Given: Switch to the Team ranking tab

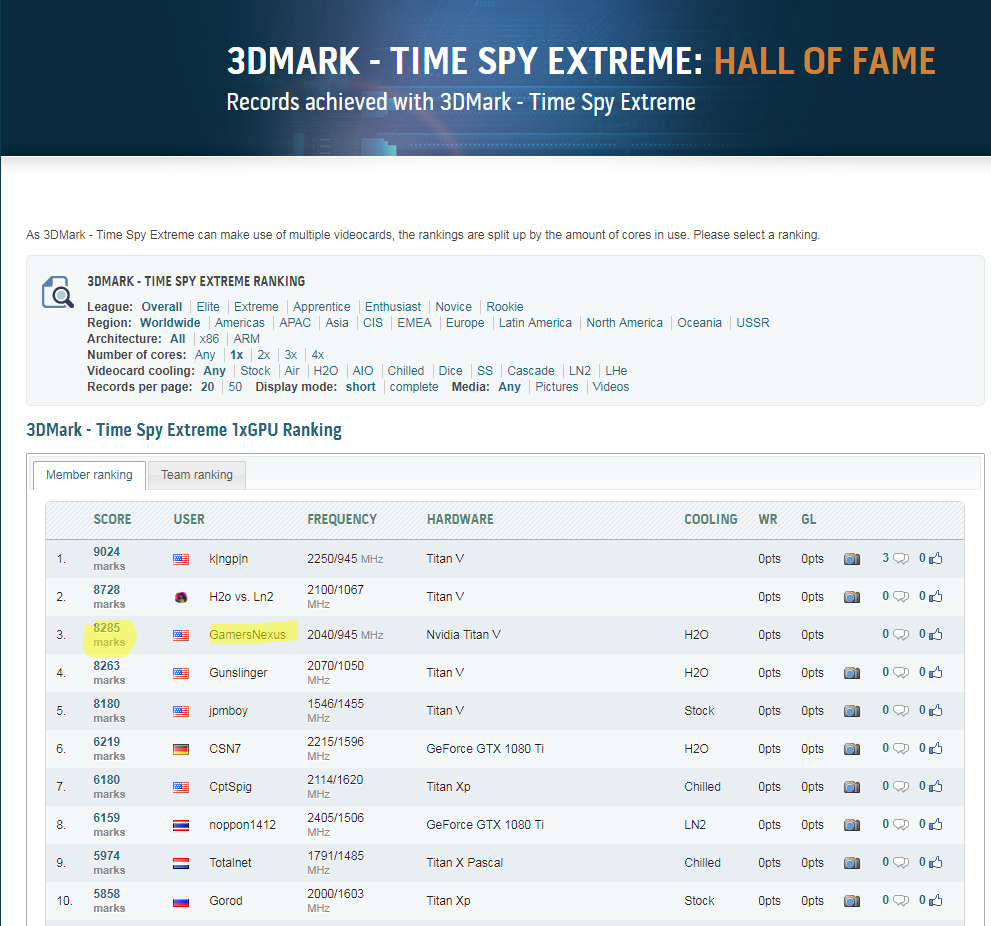Looking at the screenshot, I should coord(197,475).
